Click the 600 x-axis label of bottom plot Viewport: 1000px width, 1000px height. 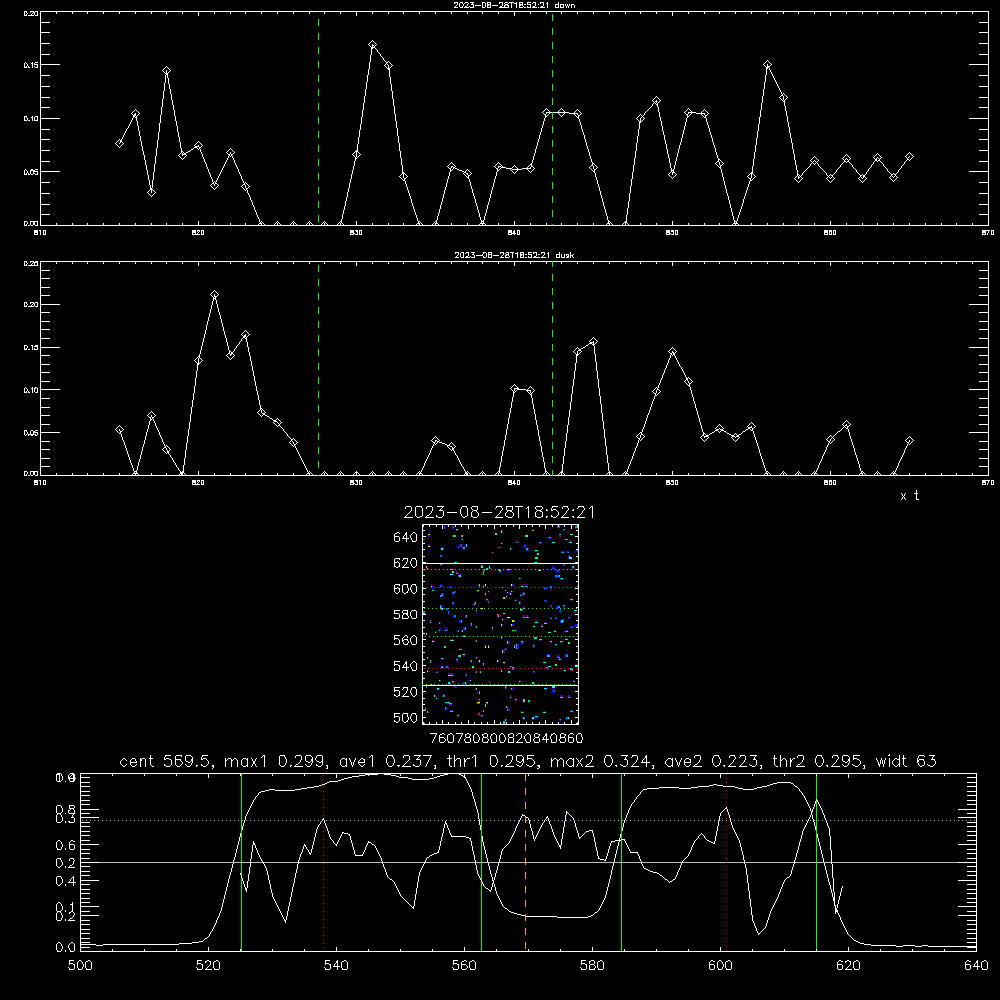pyautogui.click(x=721, y=966)
